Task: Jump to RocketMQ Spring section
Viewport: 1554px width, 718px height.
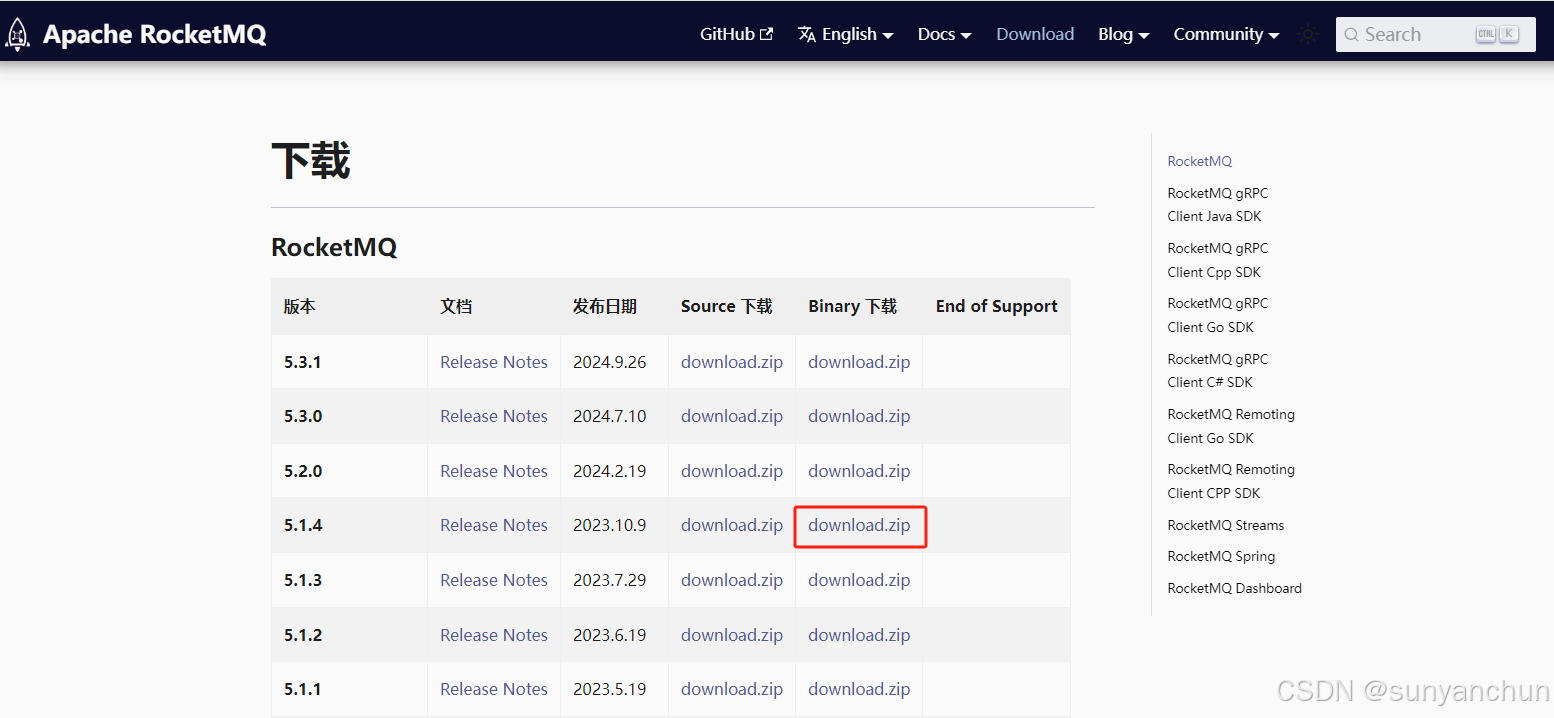Action: click(x=1221, y=556)
